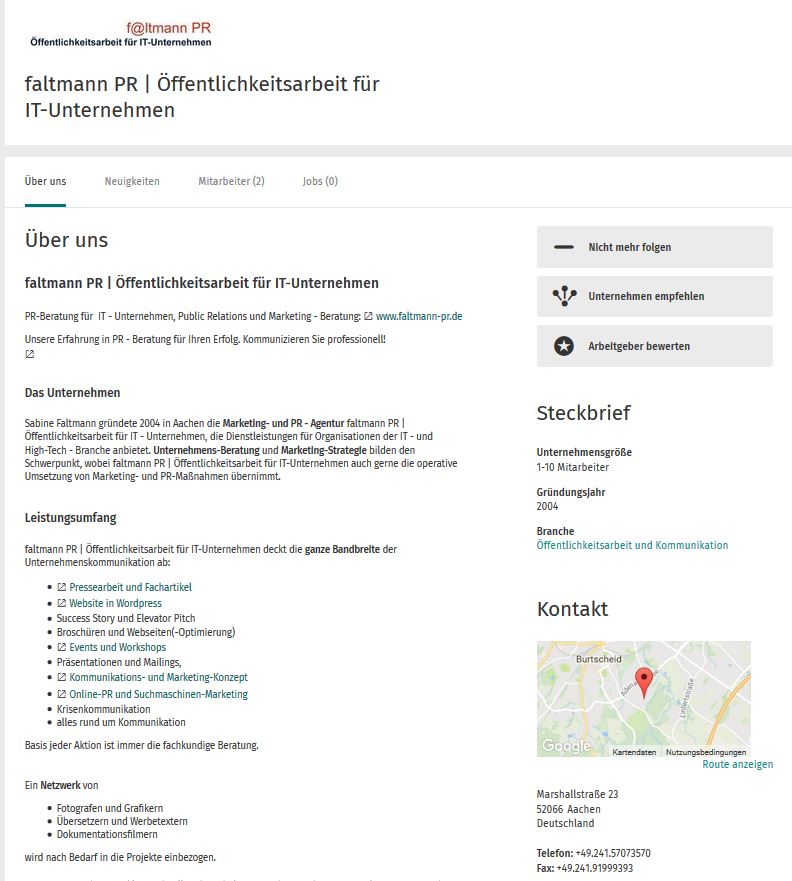Viewport: 792px width, 881px height.
Task: Click list item Broschüren und Webseiten(-Optimierung)
Action: click(146, 632)
